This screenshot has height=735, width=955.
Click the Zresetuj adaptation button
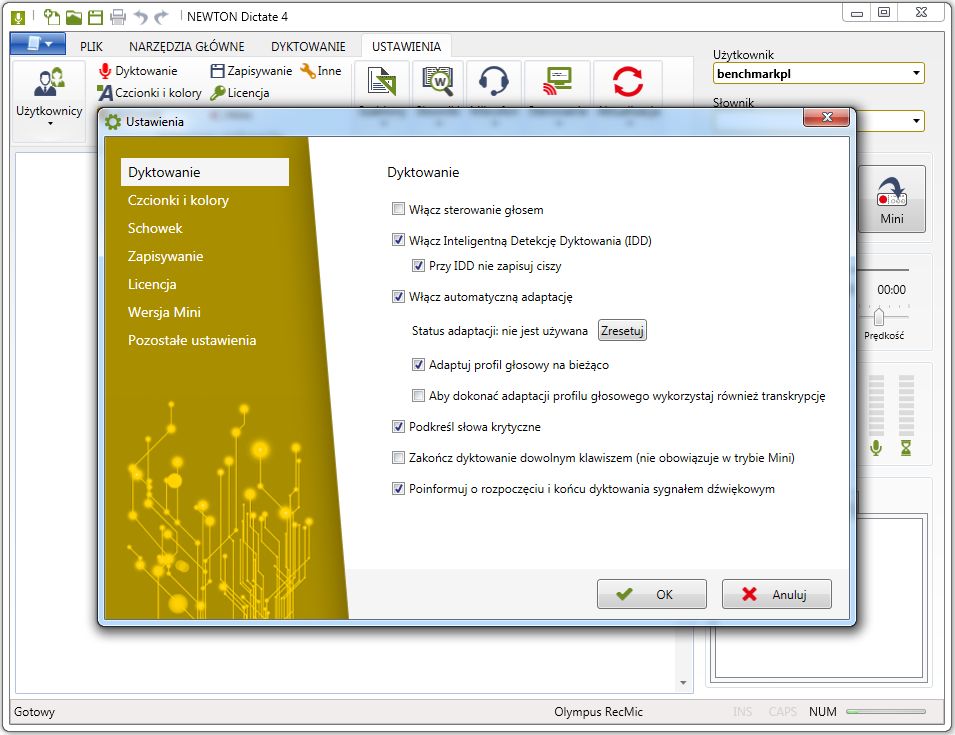click(x=622, y=331)
